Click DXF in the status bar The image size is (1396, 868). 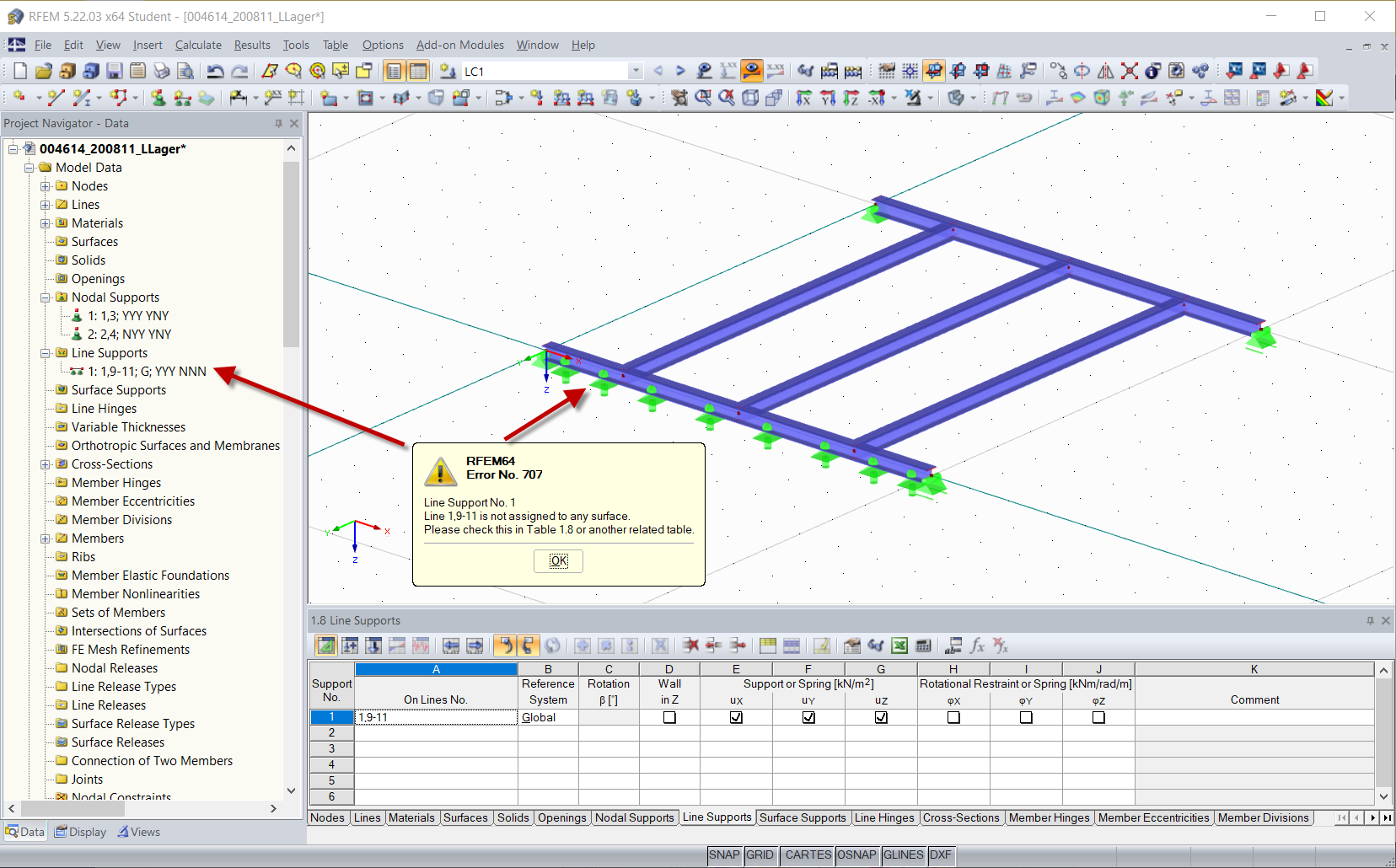click(x=941, y=855)
